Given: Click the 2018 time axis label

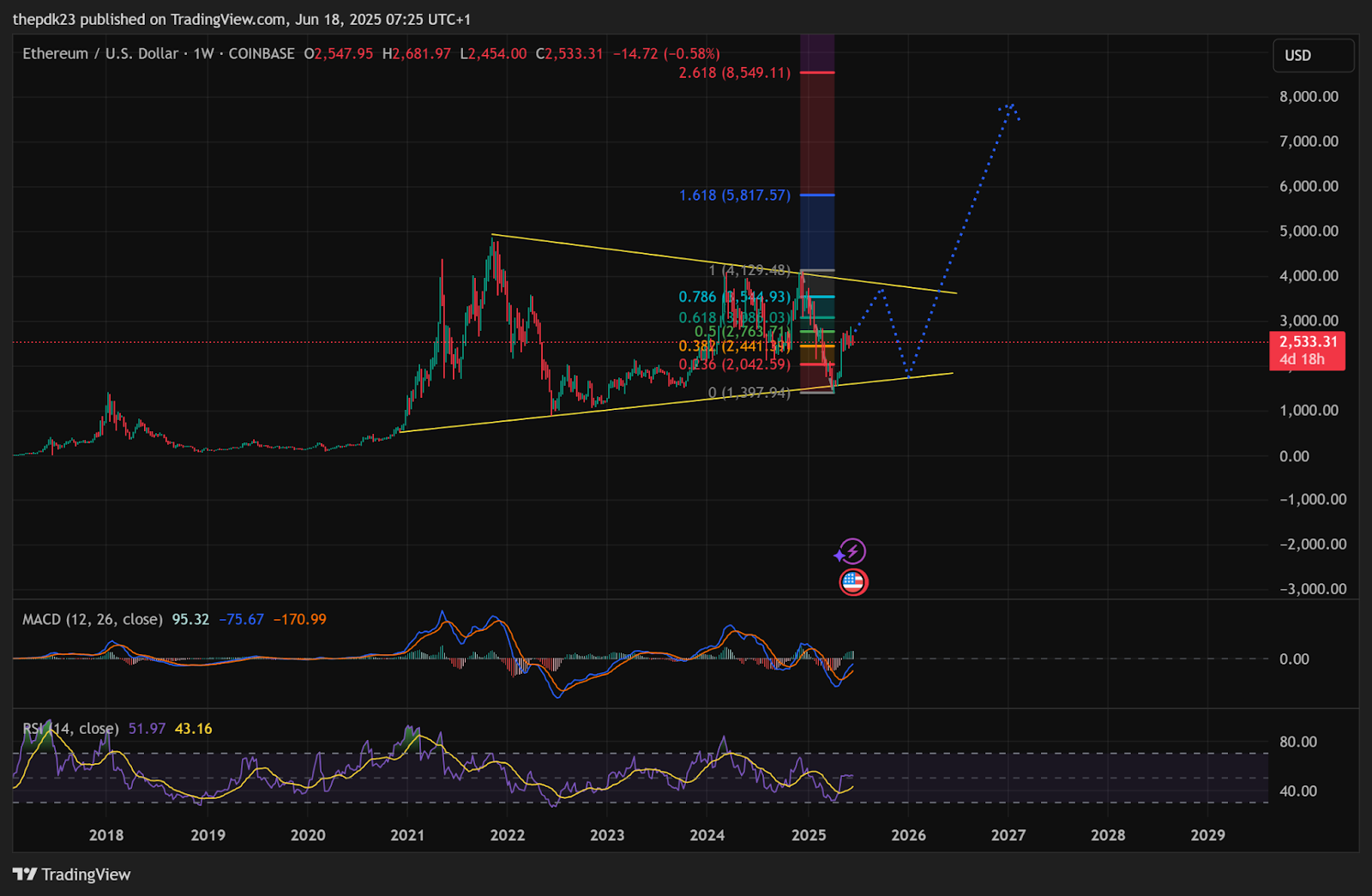Looking at the screenshot, I should point(106,835).
